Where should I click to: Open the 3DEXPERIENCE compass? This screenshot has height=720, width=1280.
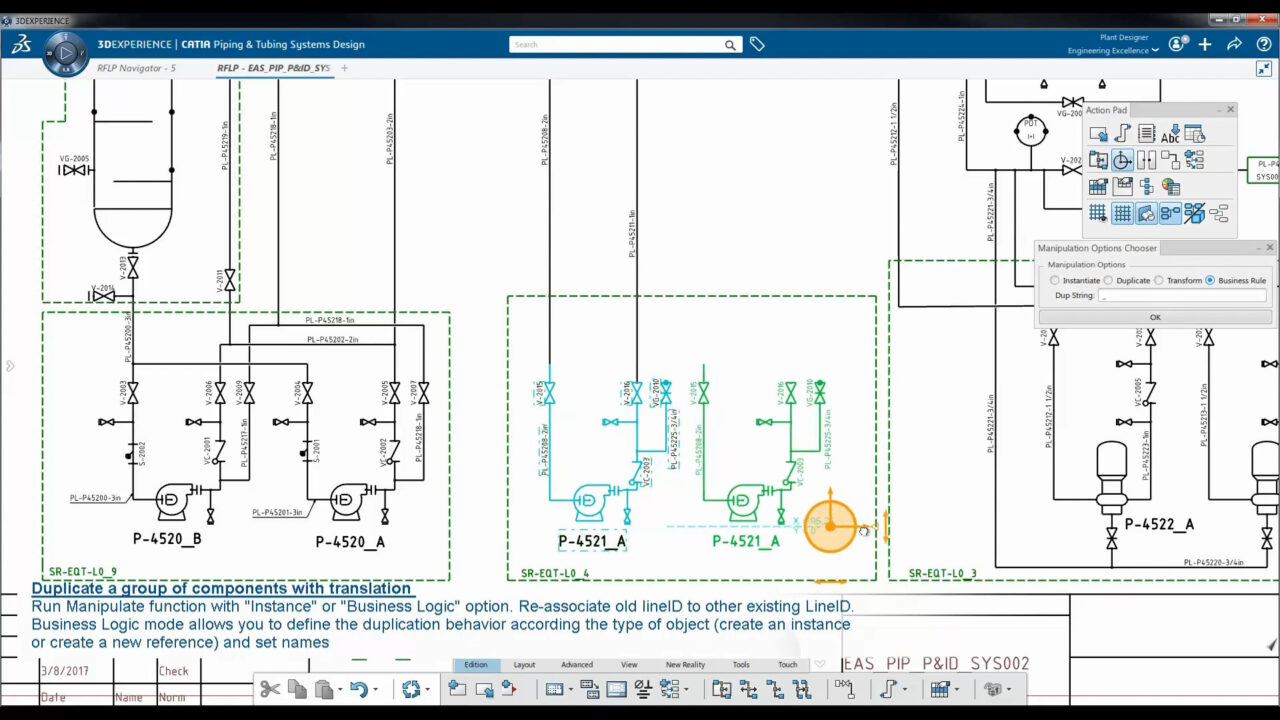click(x=66, y=53)
